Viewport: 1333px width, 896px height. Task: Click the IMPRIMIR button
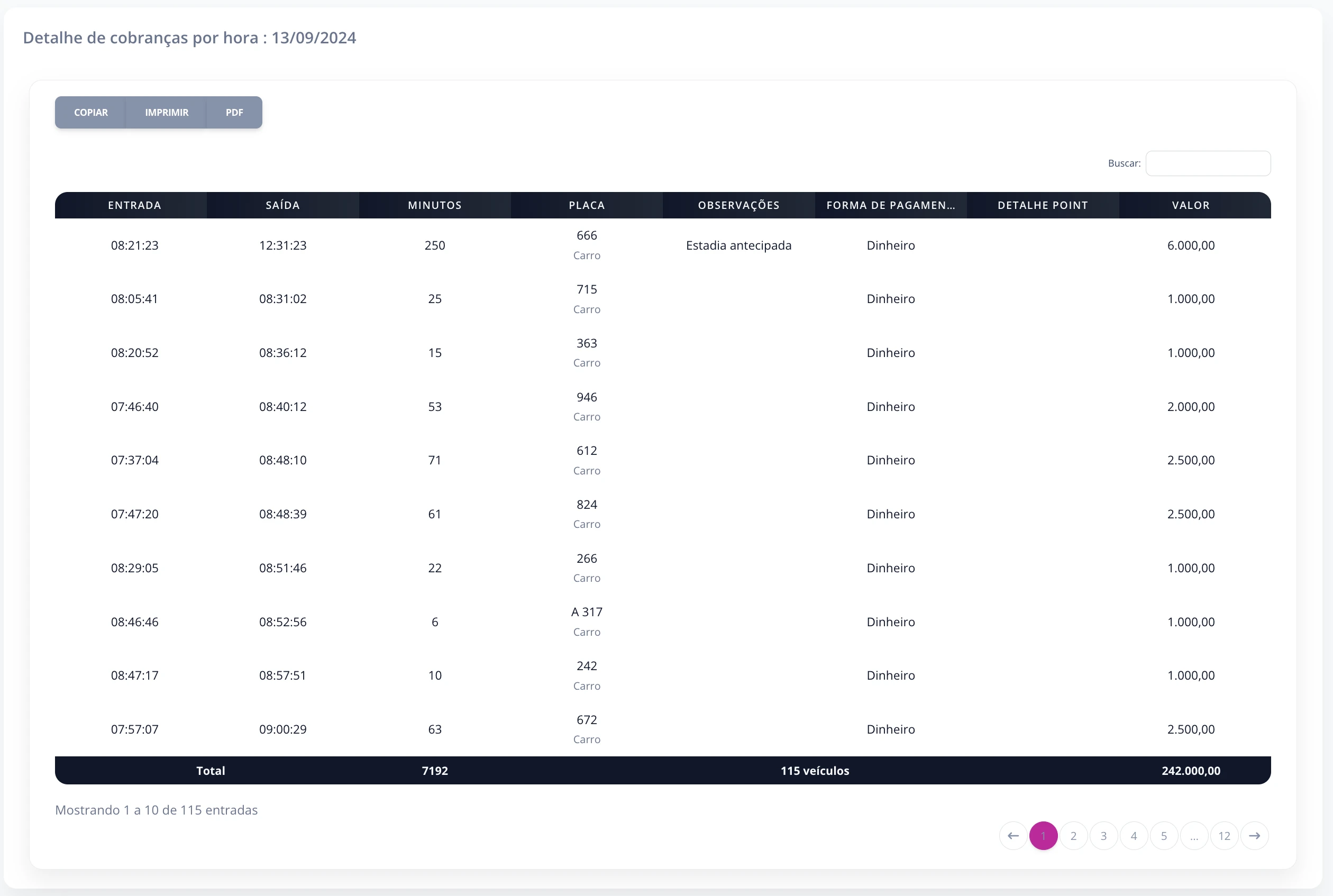[166, 113]
